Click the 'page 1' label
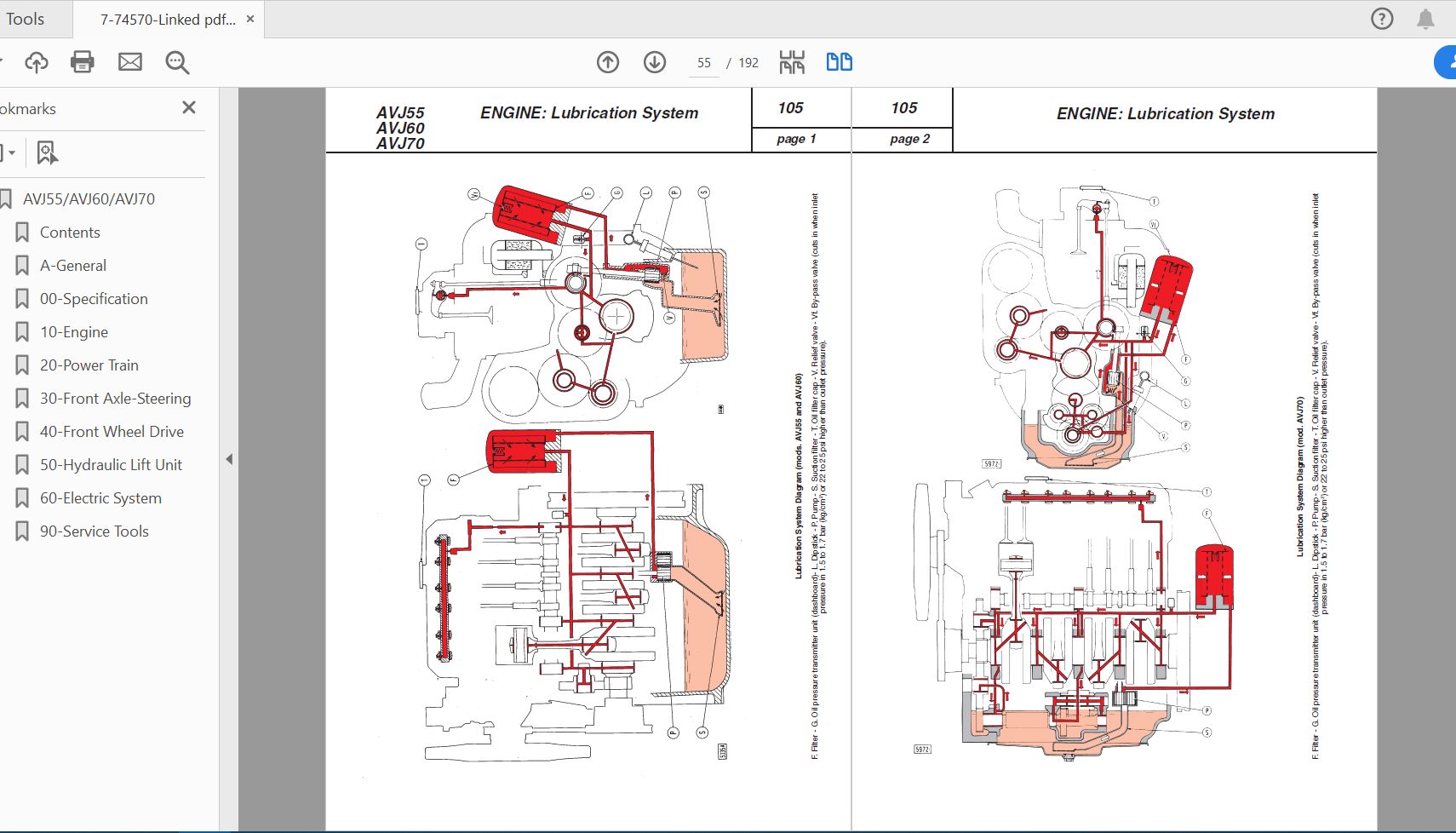Viewport: 1456px width, 833px height. [796, 139]
